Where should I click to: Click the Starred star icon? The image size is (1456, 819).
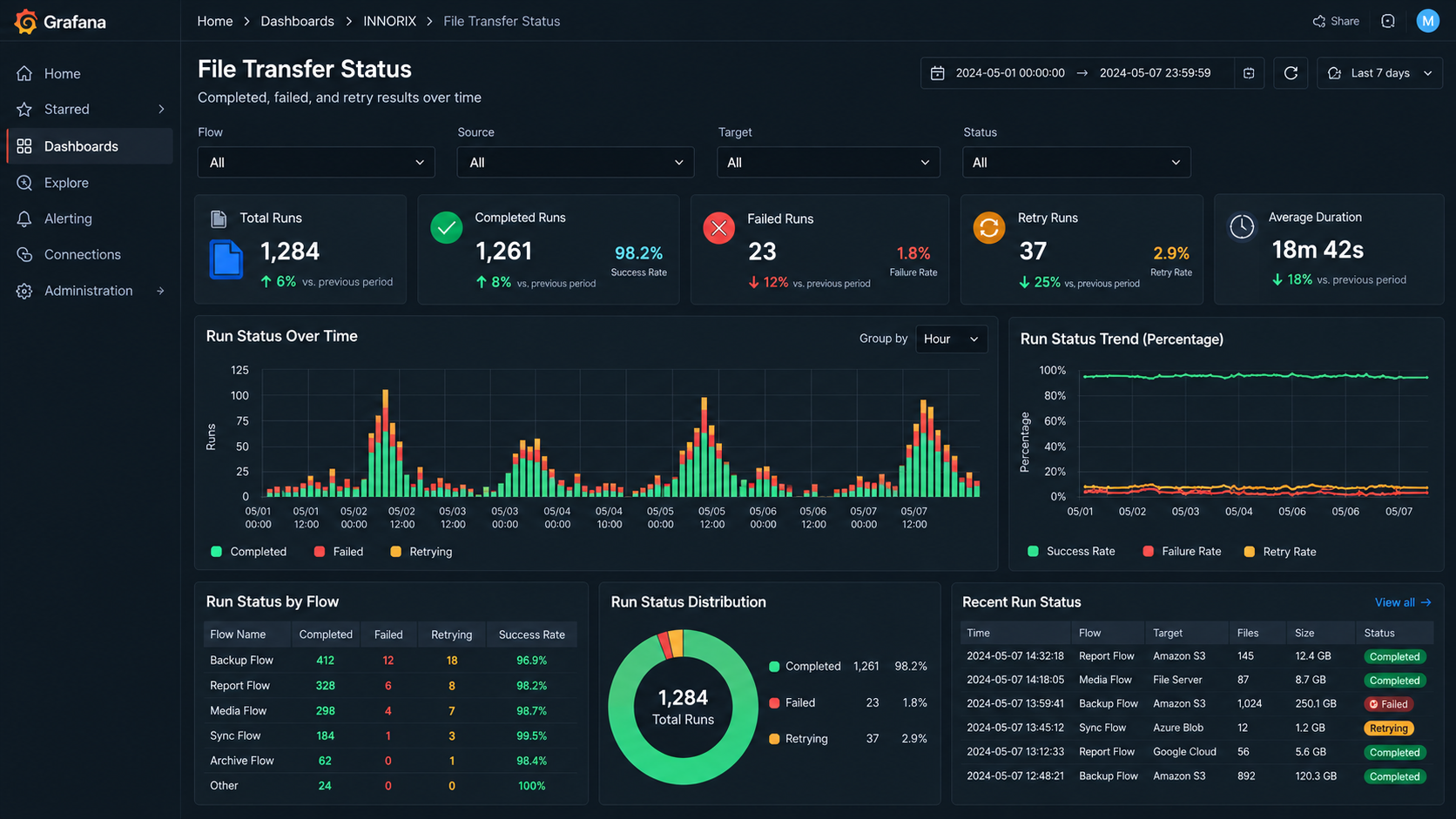click(x=24, y=110)
